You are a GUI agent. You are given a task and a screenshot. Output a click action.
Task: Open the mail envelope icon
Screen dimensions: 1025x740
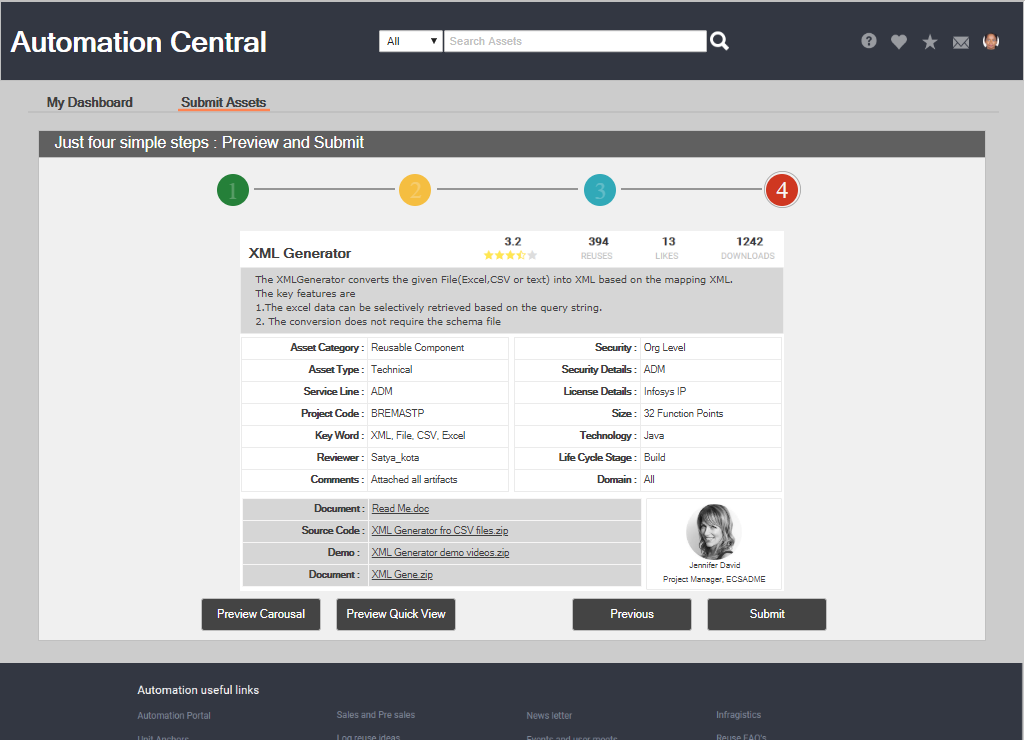click(x=961, y=42)
